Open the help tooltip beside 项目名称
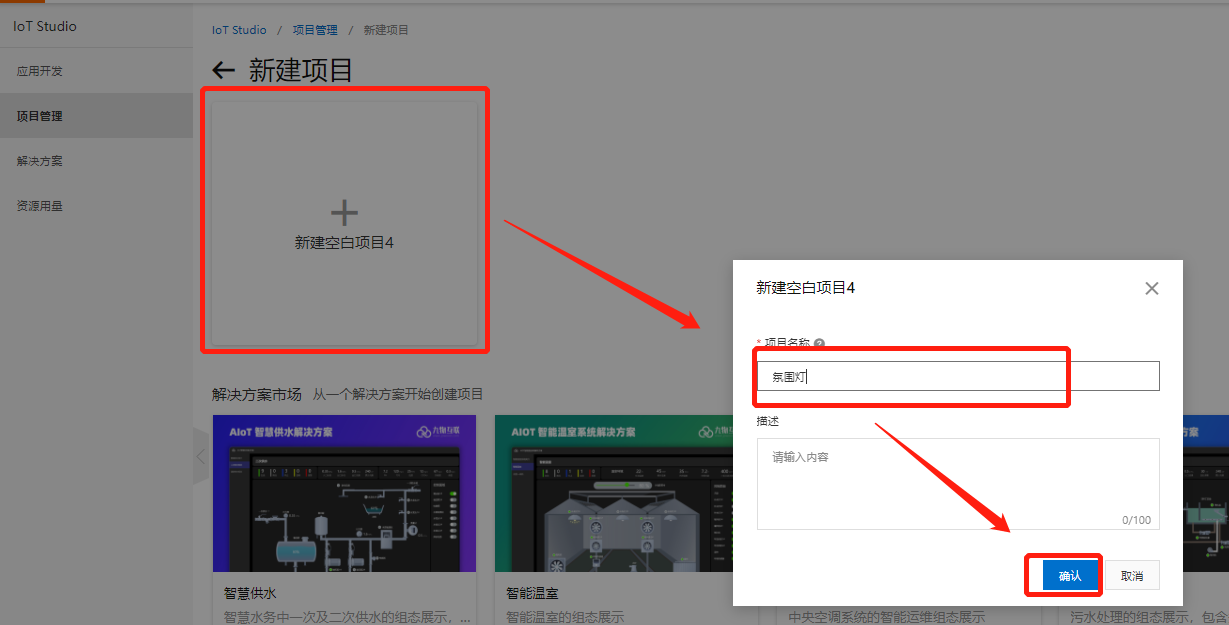1229x625 pixels. point(819,343)
